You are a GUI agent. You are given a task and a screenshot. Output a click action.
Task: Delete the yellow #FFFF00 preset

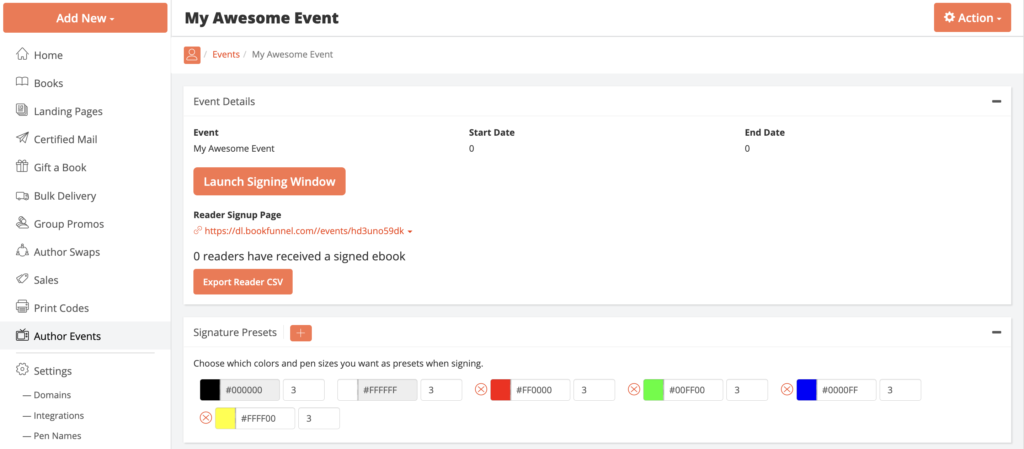pos(206,418)
